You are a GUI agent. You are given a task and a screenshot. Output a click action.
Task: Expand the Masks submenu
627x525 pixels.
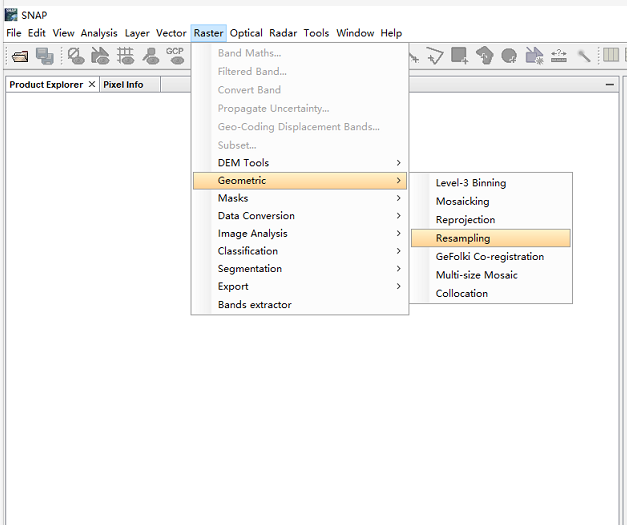coord(300,198)
